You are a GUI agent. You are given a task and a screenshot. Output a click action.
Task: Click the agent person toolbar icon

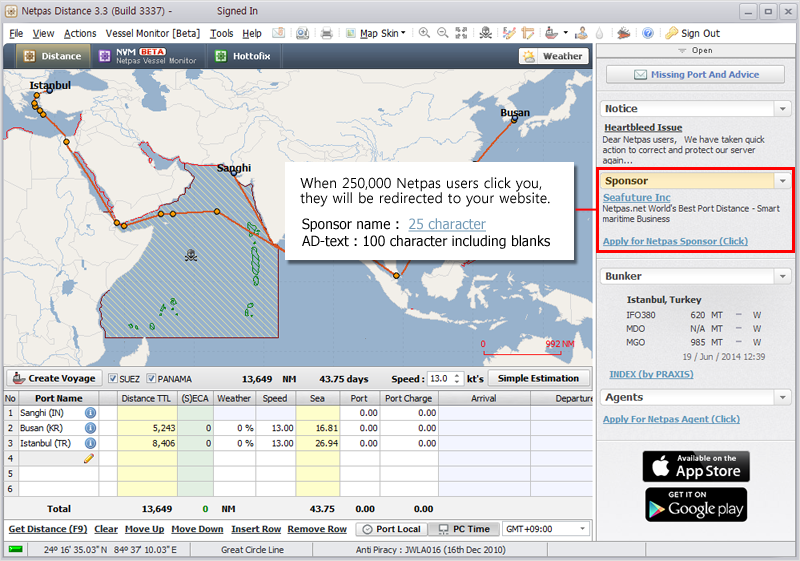coord(581,33)
